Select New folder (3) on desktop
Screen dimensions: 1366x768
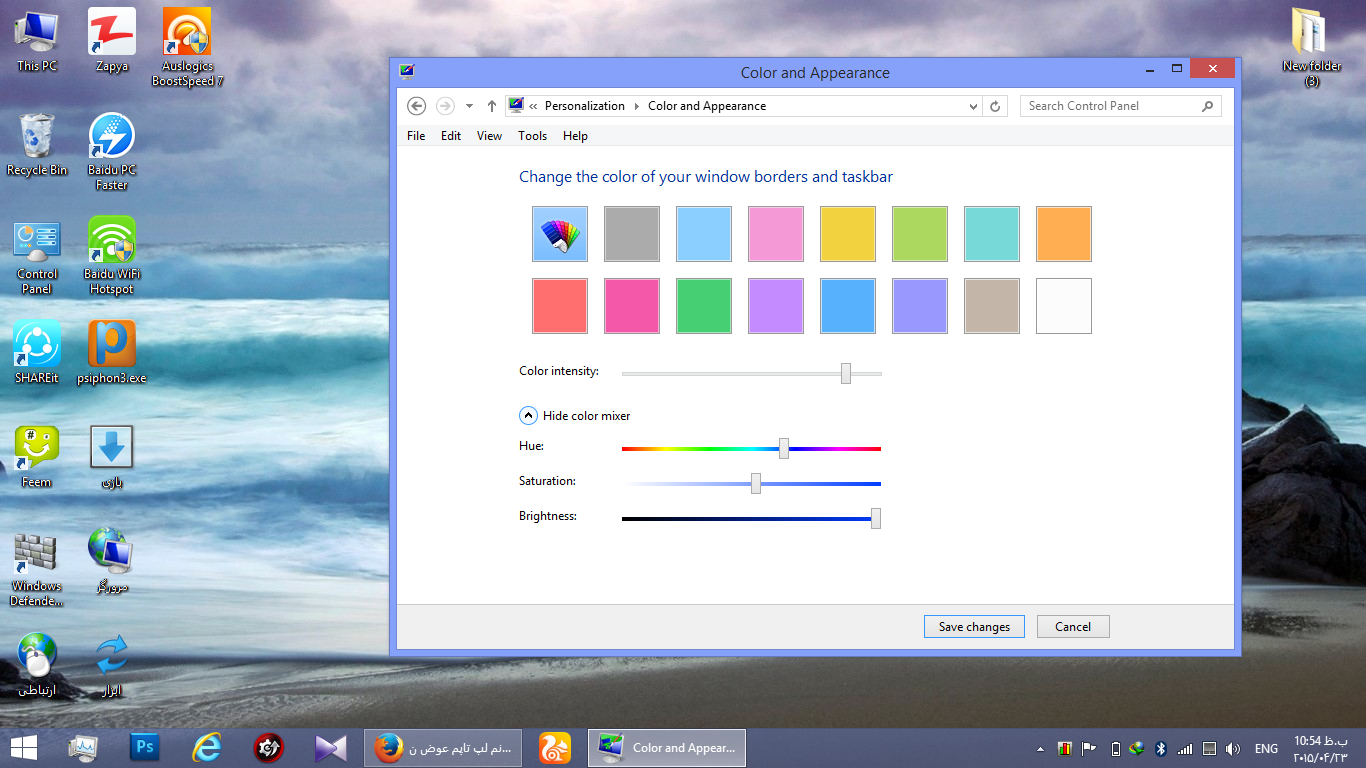click(1311, 46)
